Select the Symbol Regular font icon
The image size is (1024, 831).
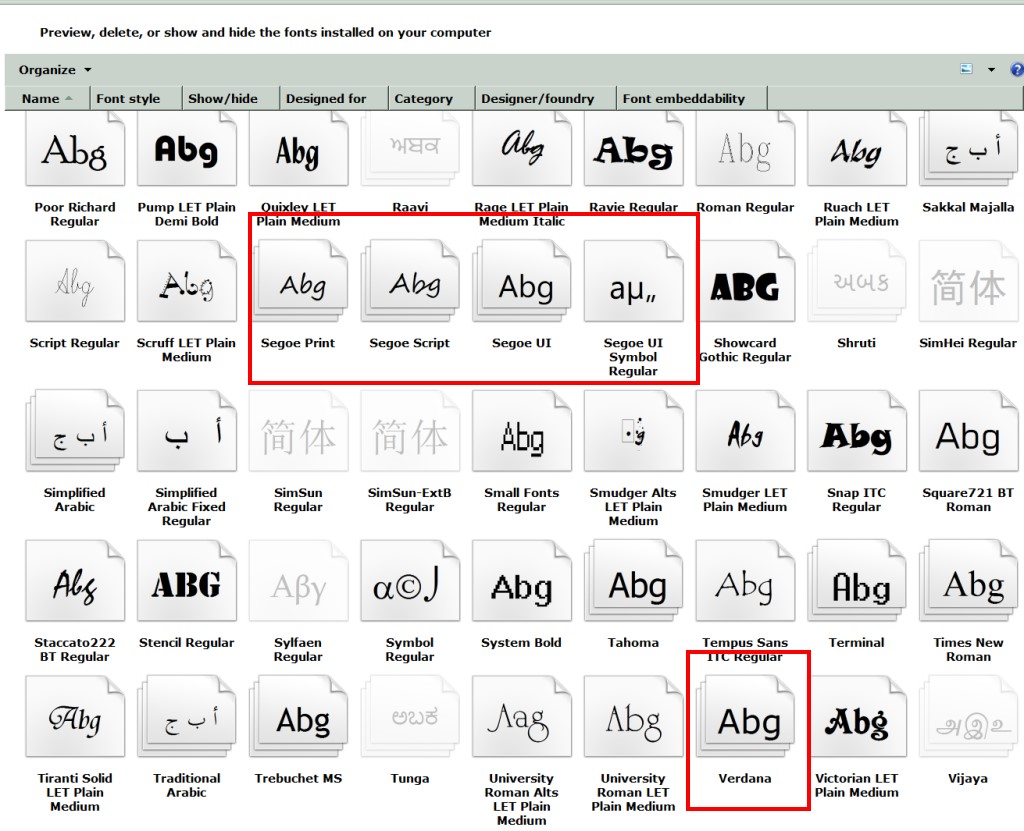pyautogui.click(x=410, y=581)
